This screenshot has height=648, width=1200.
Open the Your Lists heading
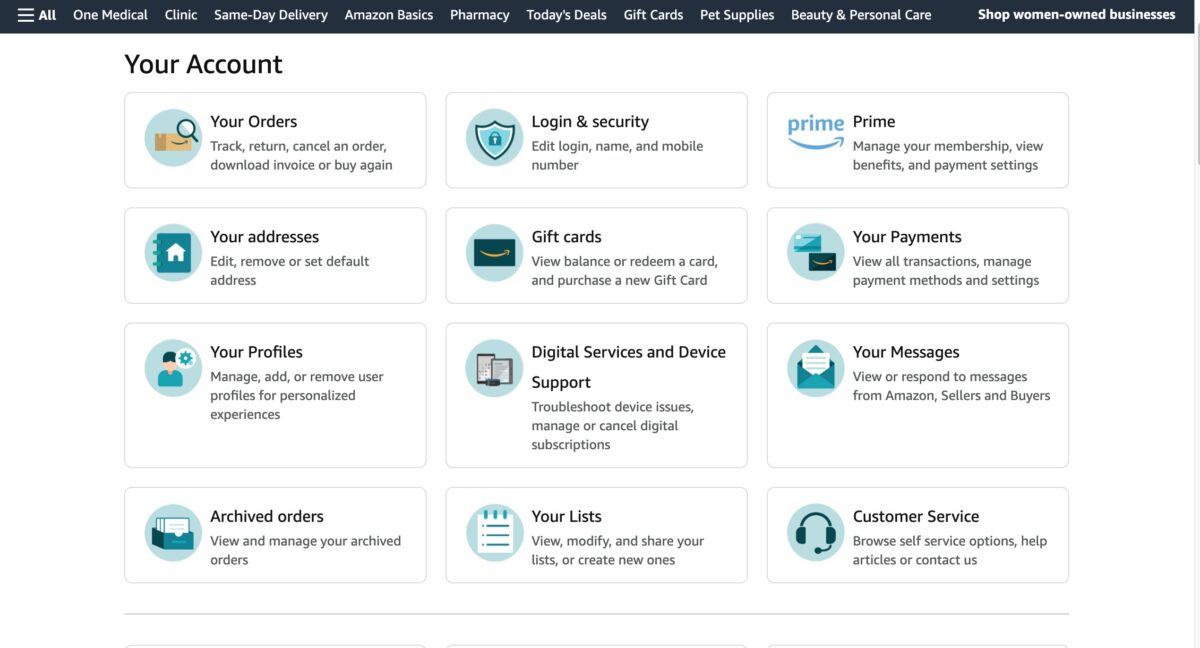[x=567, y=516]
